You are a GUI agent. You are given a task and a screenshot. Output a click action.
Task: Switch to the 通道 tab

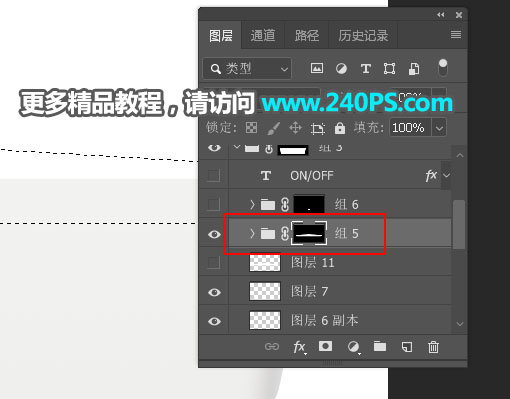click(x=263, y=35)
